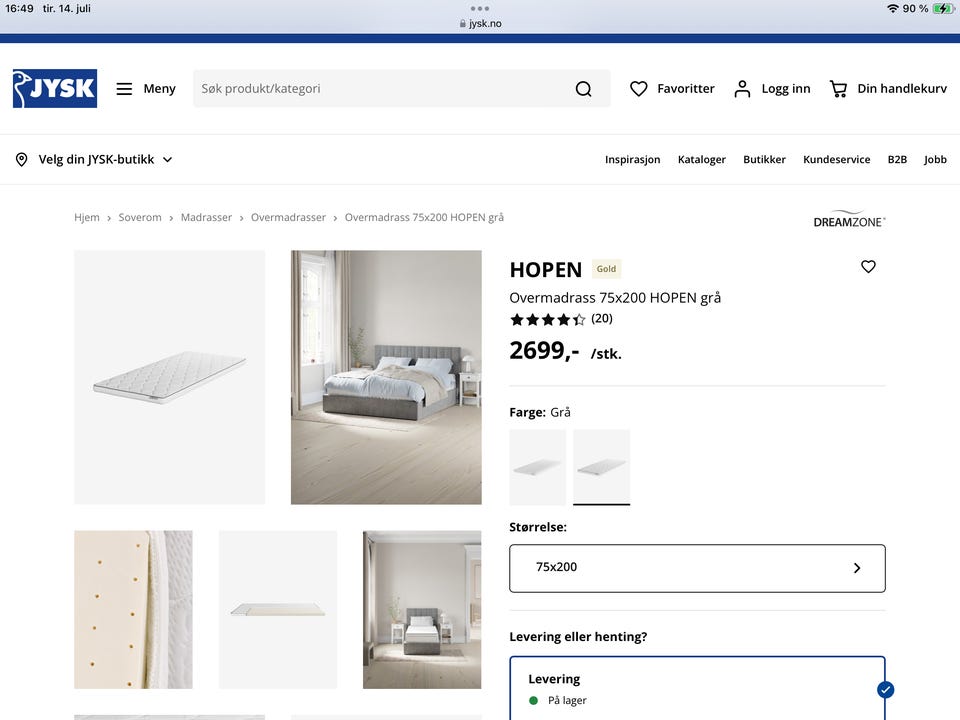Expand the Velg din JYSK-butikk dropdown
The image size is (960, 720).
pos(94,160)
